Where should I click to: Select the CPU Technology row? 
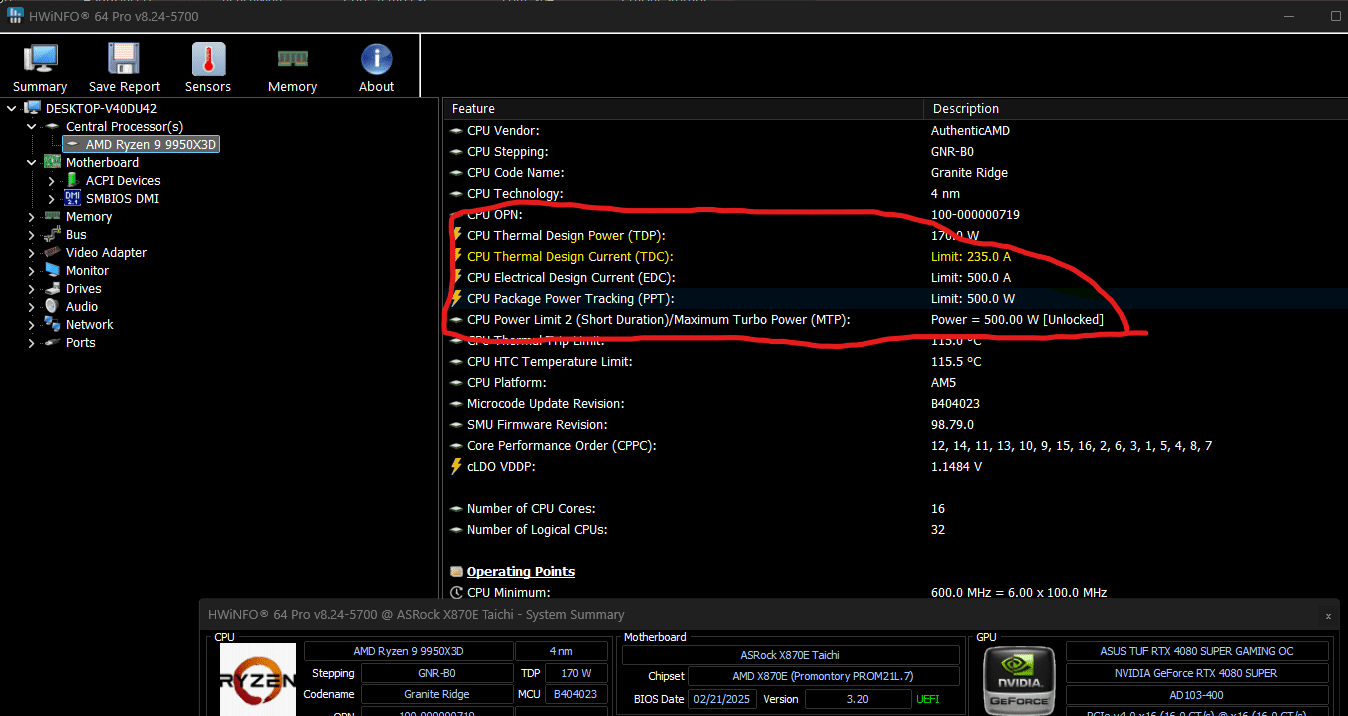pyautogui.click(x=895, y=194)
